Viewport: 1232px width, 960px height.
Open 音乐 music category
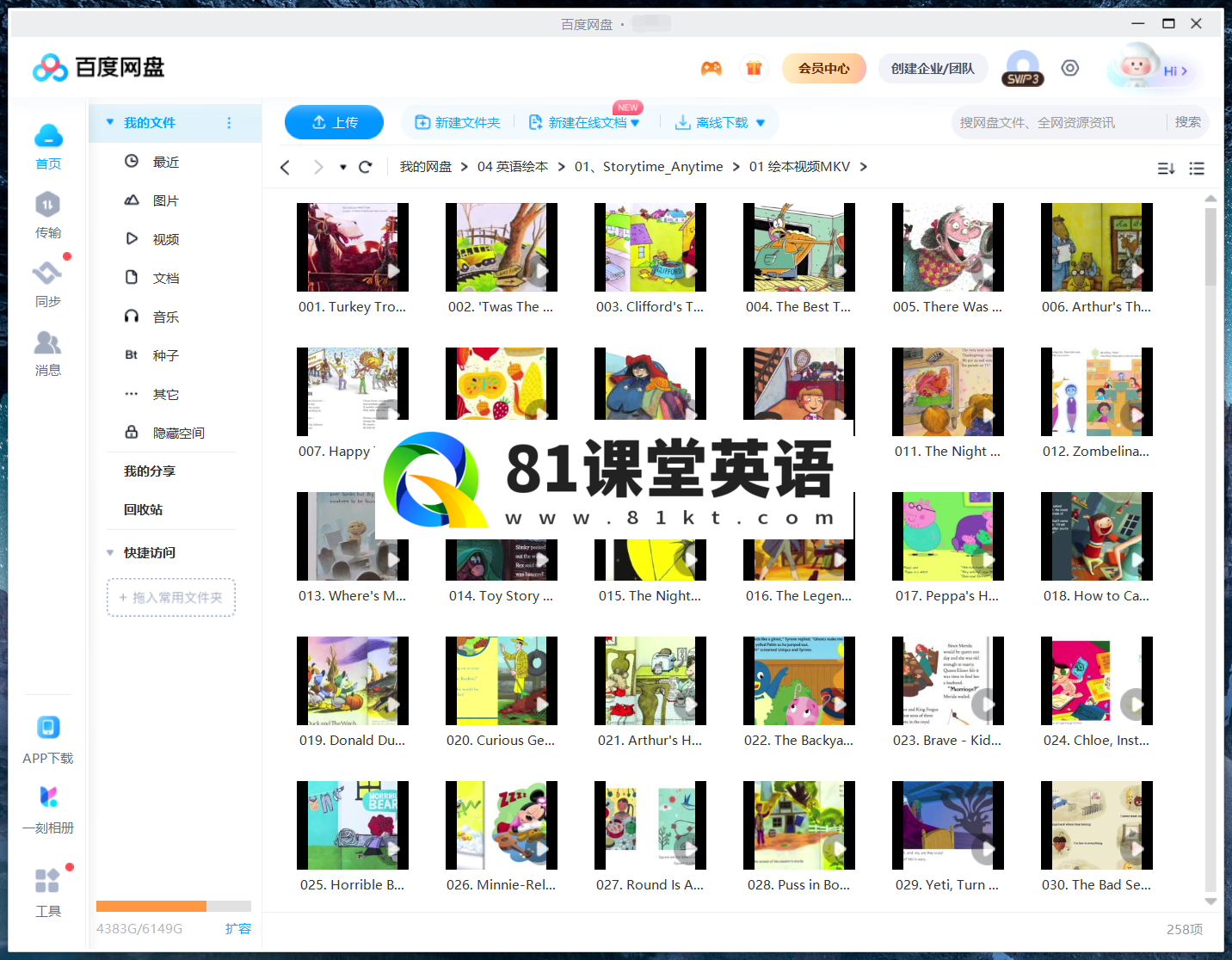pyautogui.click(x=166, y=317)
